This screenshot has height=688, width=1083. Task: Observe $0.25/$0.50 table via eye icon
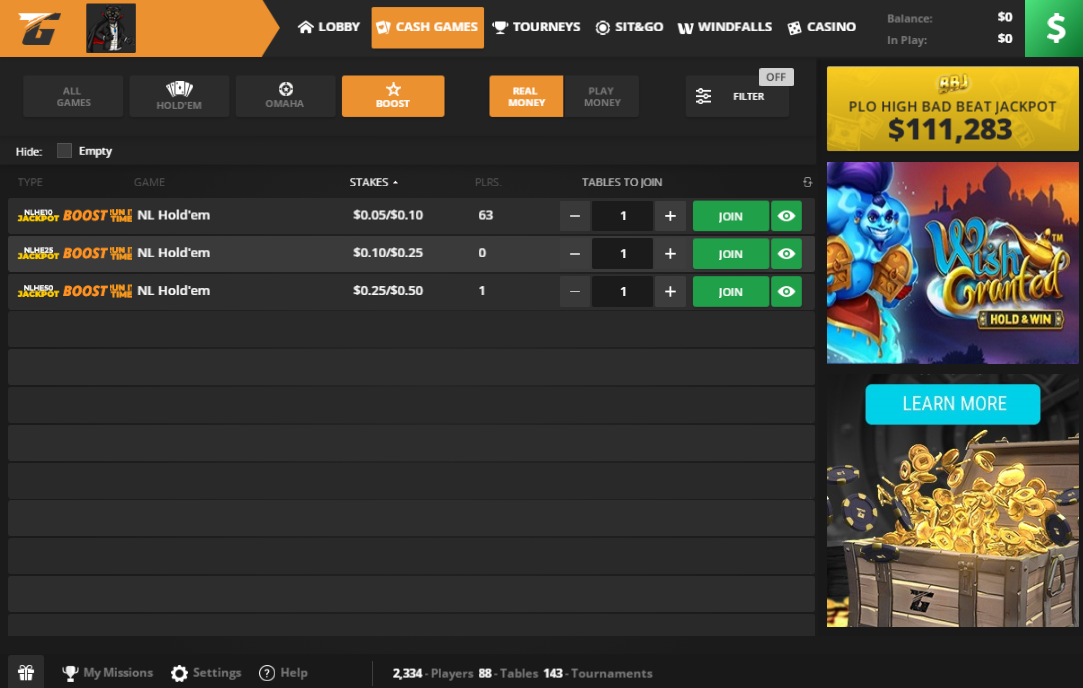point(786,292)
